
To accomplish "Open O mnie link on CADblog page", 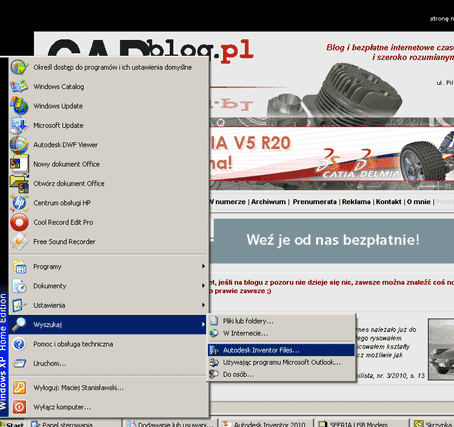I will pos(418,202).
